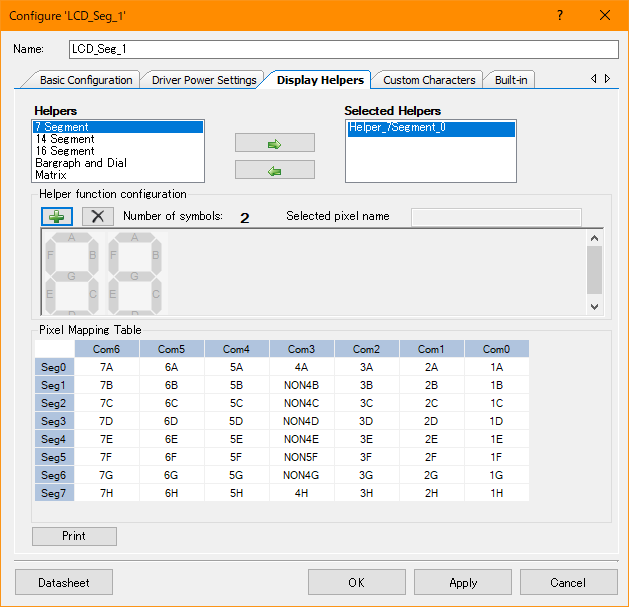
Task: Select Helper_7Segment_0 in Selected Helpers
Action: tap(431, 128)
